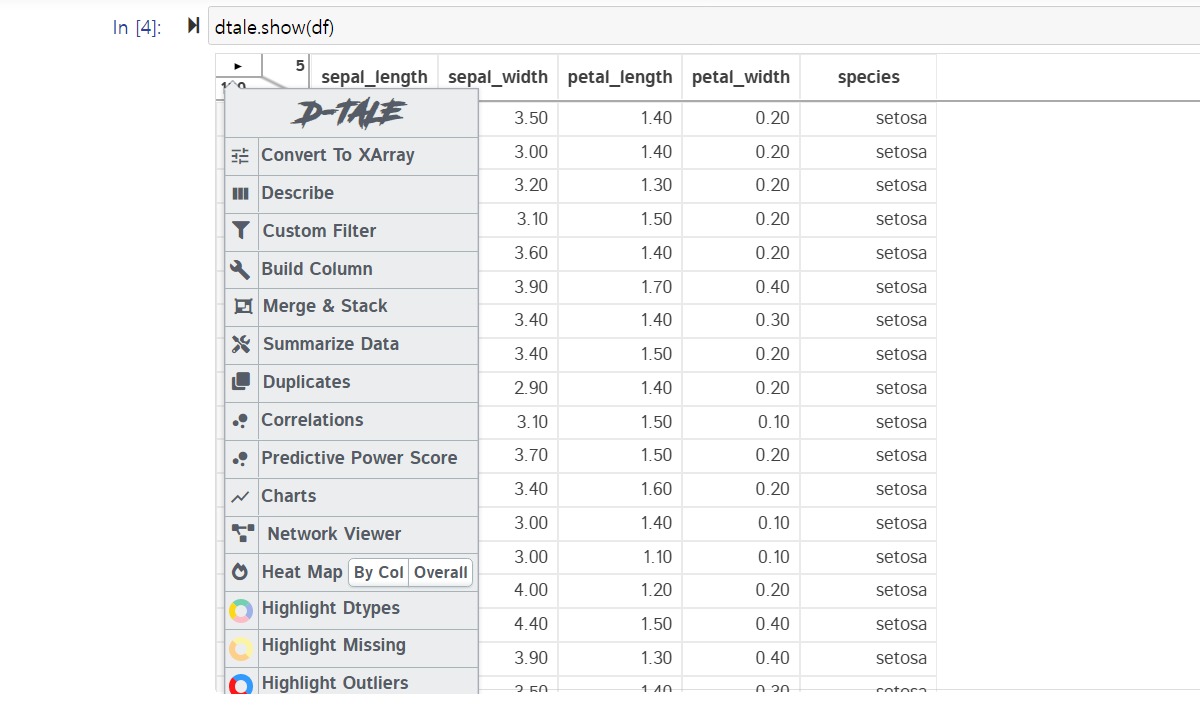Open petal_width column header menu

741,77
